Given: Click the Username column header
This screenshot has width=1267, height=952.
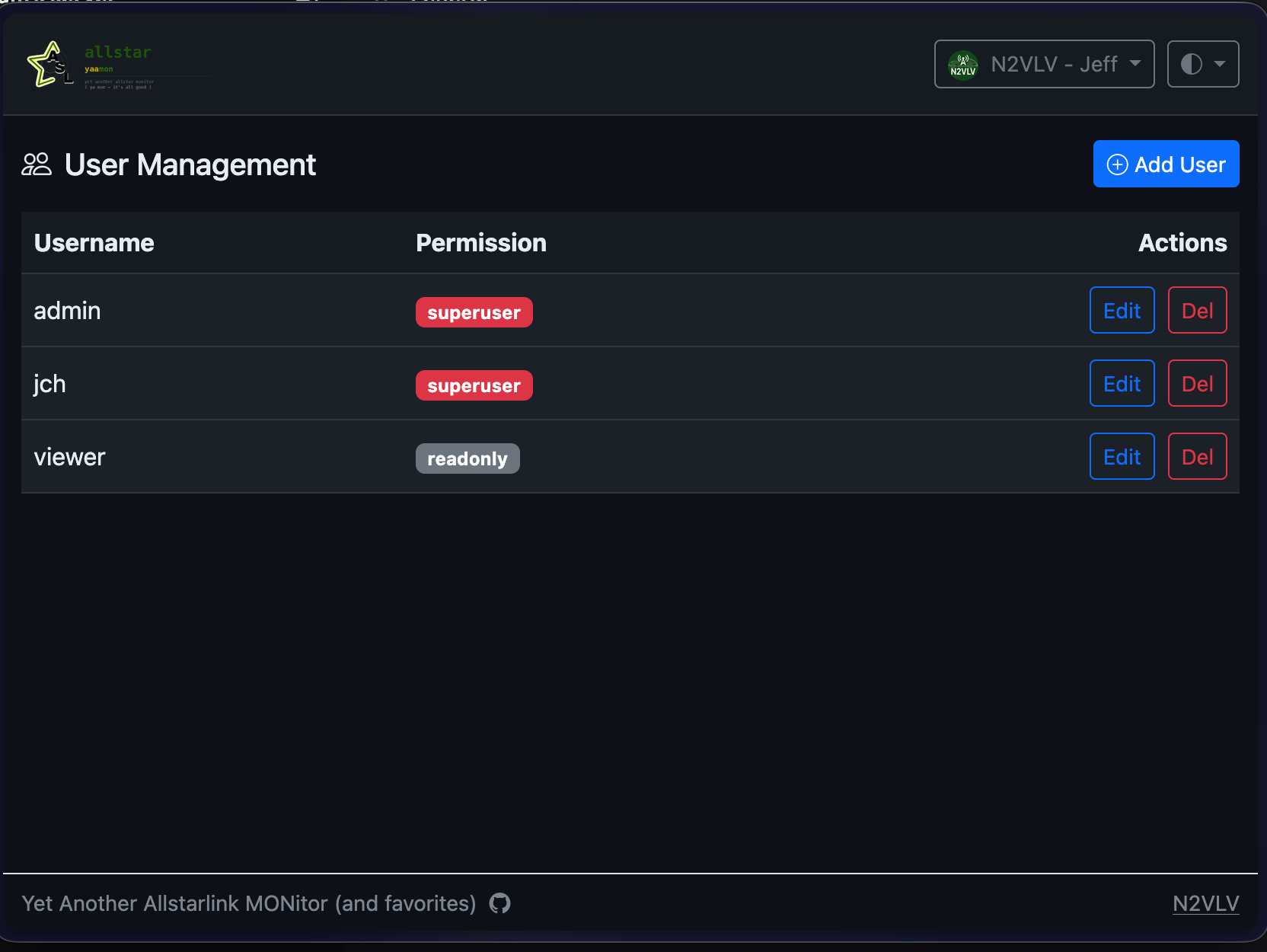Looking at the screenshot, I should (94, 243).
